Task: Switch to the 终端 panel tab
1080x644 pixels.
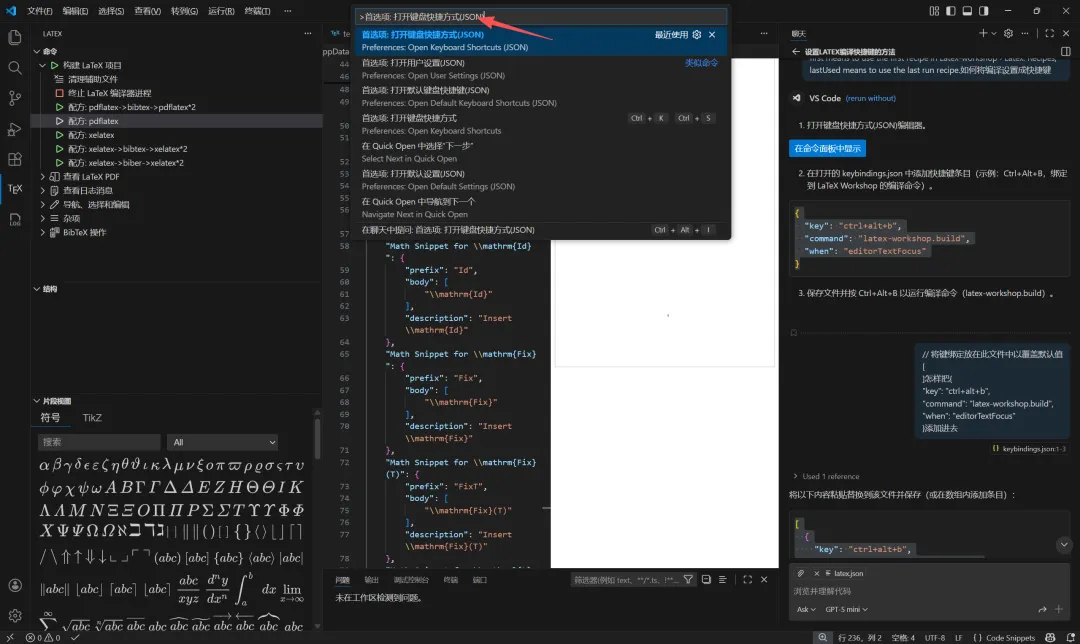Action: (x=450, y=580)
